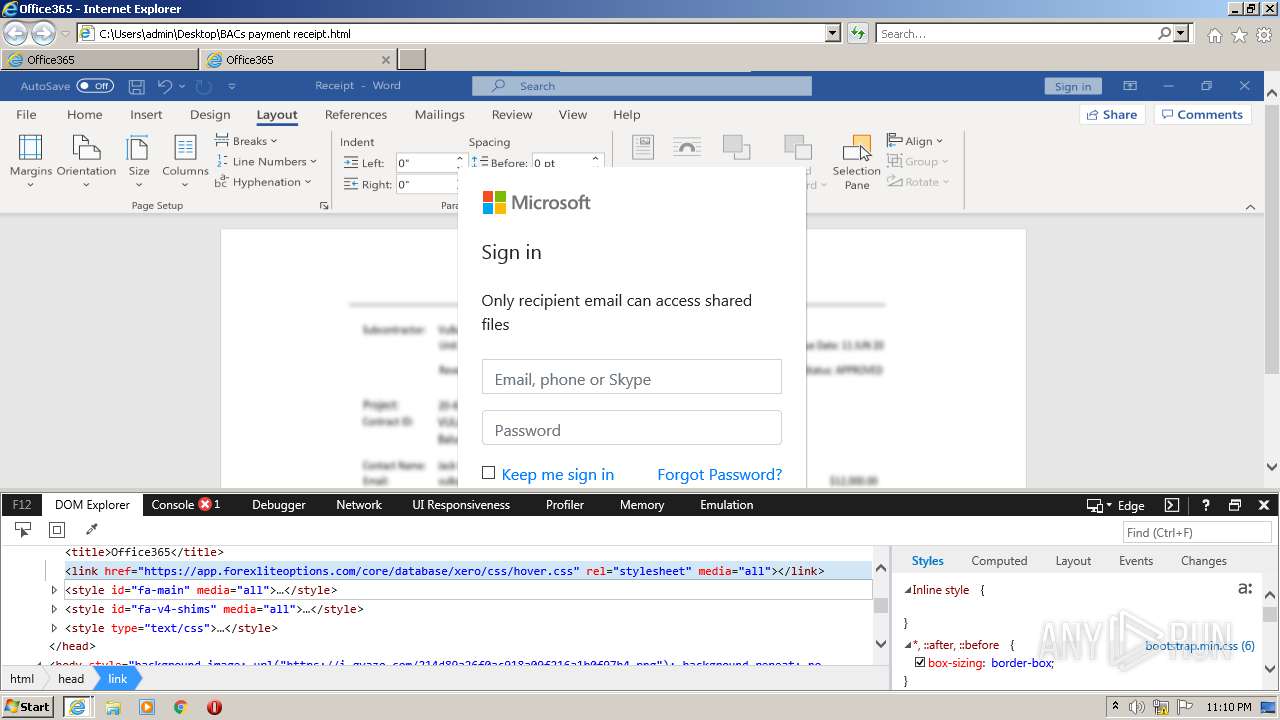Click the Windows Start button

point(28,707)
